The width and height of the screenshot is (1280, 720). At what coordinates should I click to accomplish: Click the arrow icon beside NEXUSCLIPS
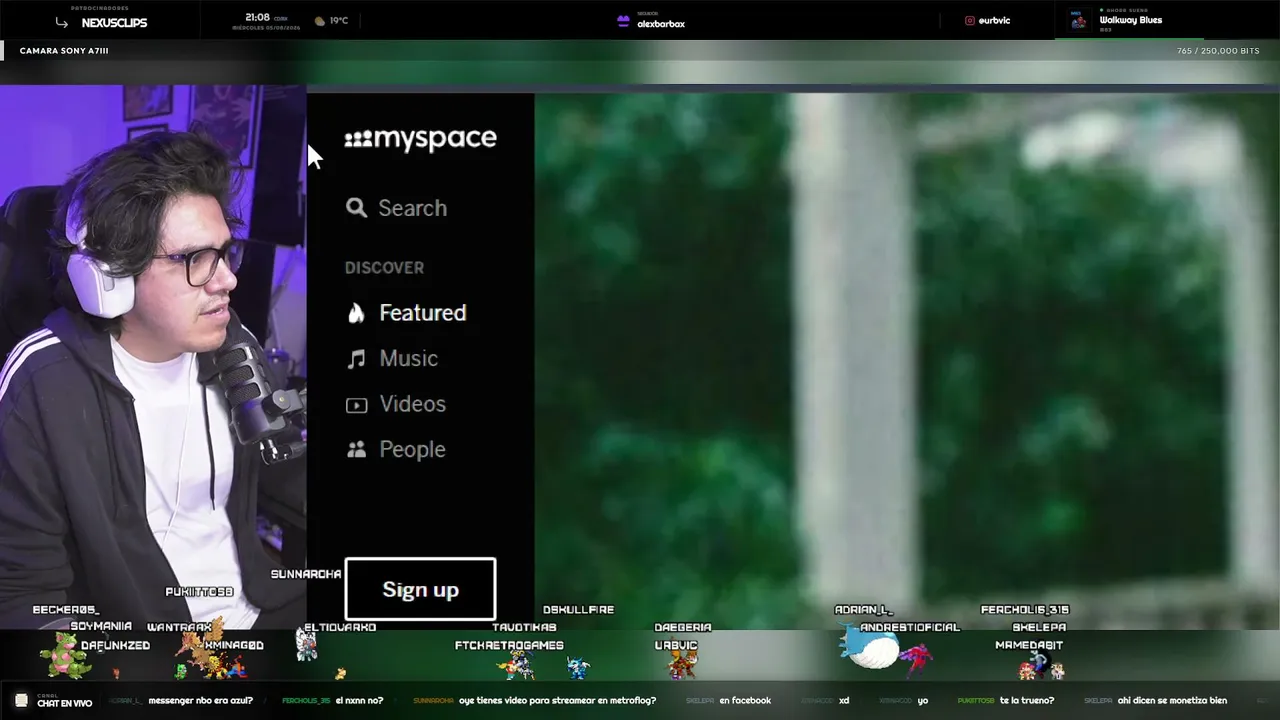pyautogui.click(x=62, y=22)
